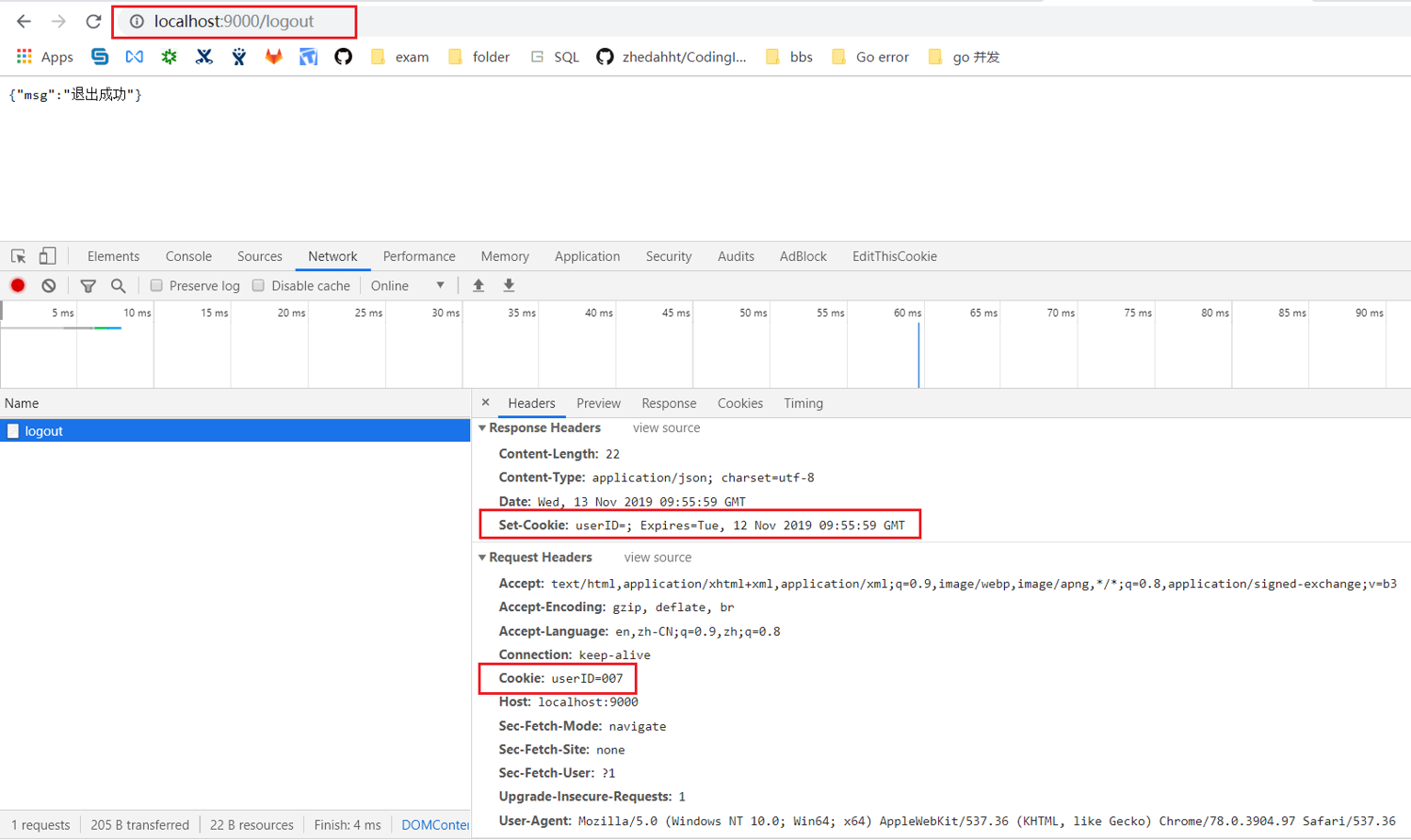Open network search with magnifier icon
1411x840 pixels.
tap(118, 285)
